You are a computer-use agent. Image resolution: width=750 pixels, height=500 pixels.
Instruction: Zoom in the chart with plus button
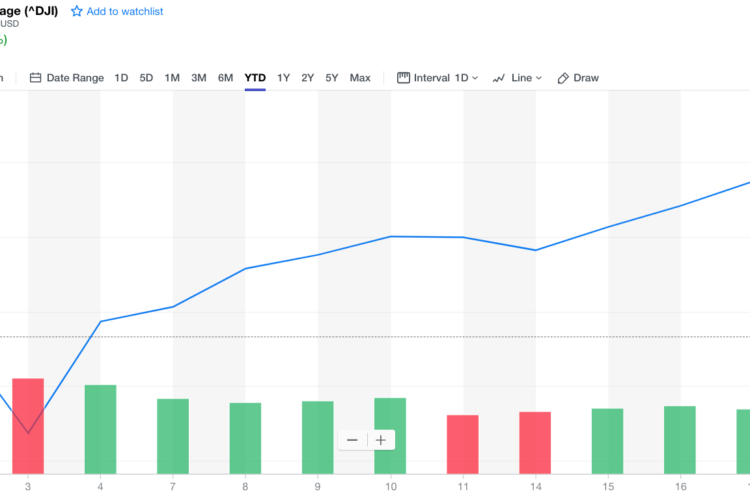(381, 440)
